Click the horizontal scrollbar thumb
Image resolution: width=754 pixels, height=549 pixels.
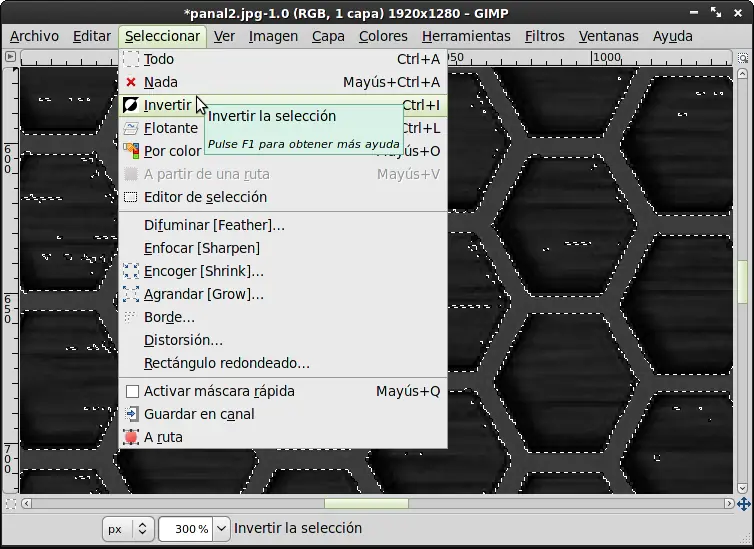click(366, 504)
